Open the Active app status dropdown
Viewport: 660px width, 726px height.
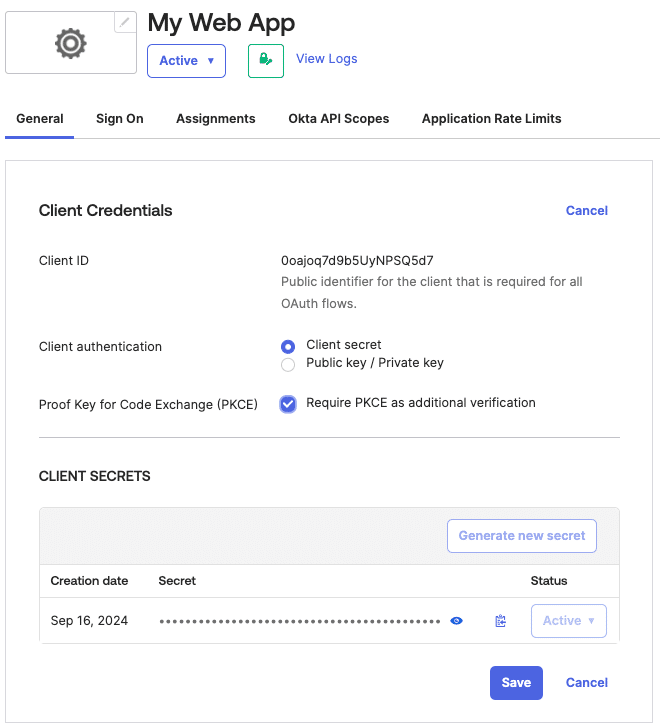186,61
